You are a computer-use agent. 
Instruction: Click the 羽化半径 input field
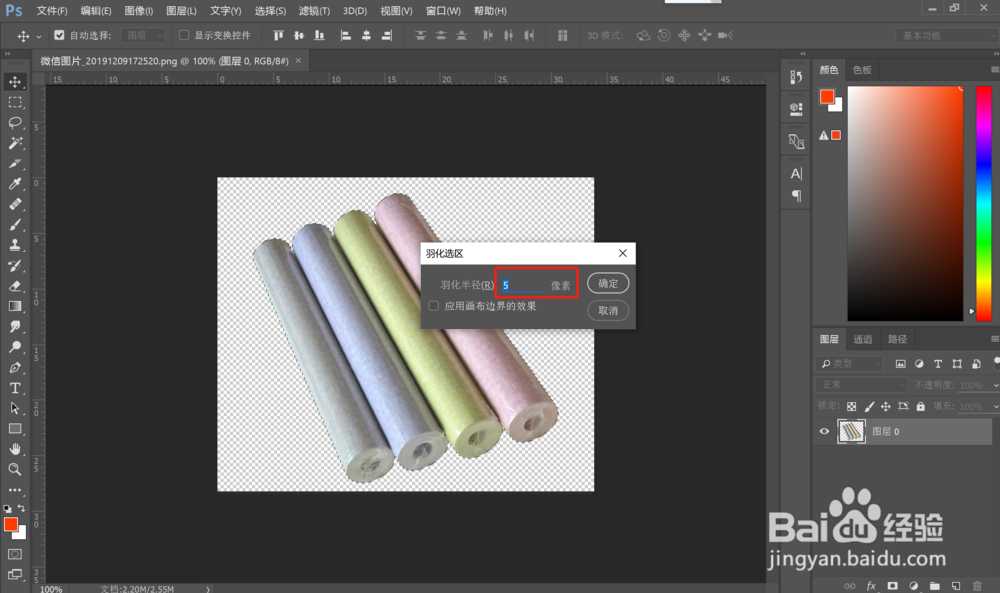point(523,285)
